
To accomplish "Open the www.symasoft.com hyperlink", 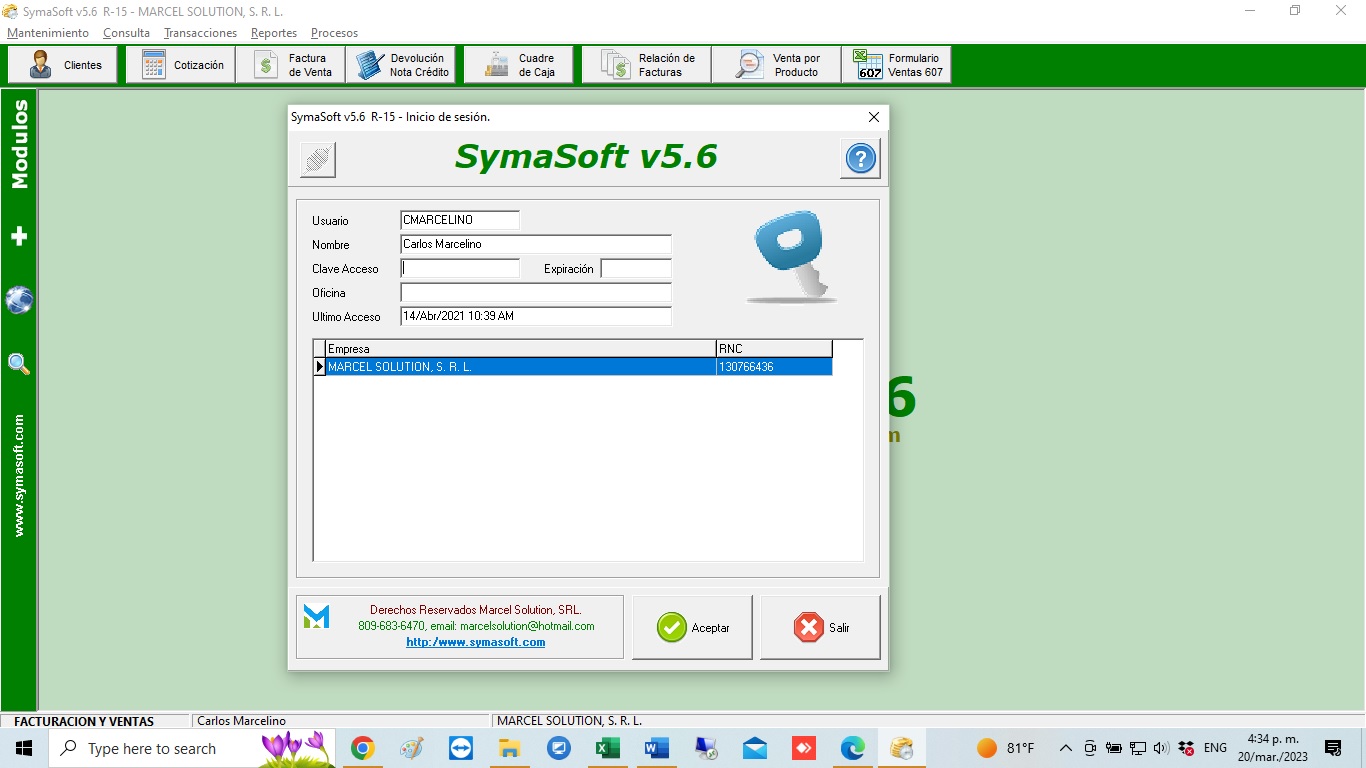I will click(475, 642).
